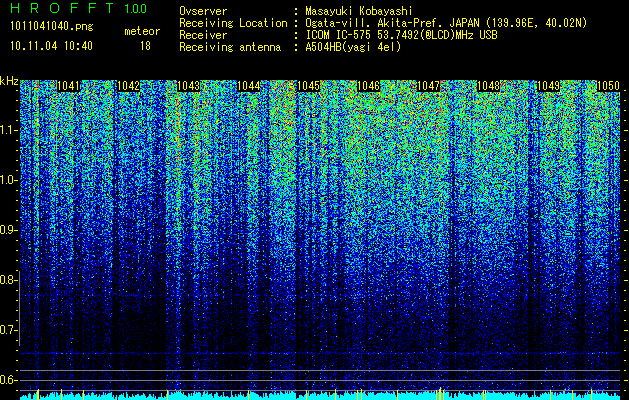Click time marker 1045

(308, 86)
